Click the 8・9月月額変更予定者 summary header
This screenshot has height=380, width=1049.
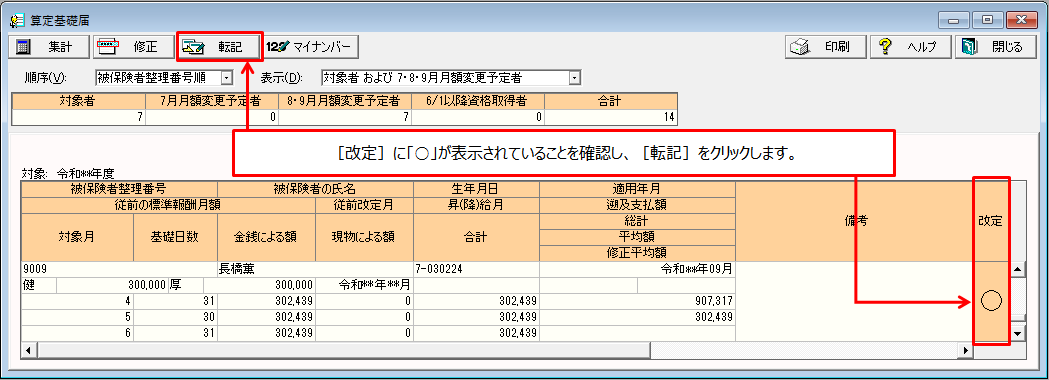point(345,101)
